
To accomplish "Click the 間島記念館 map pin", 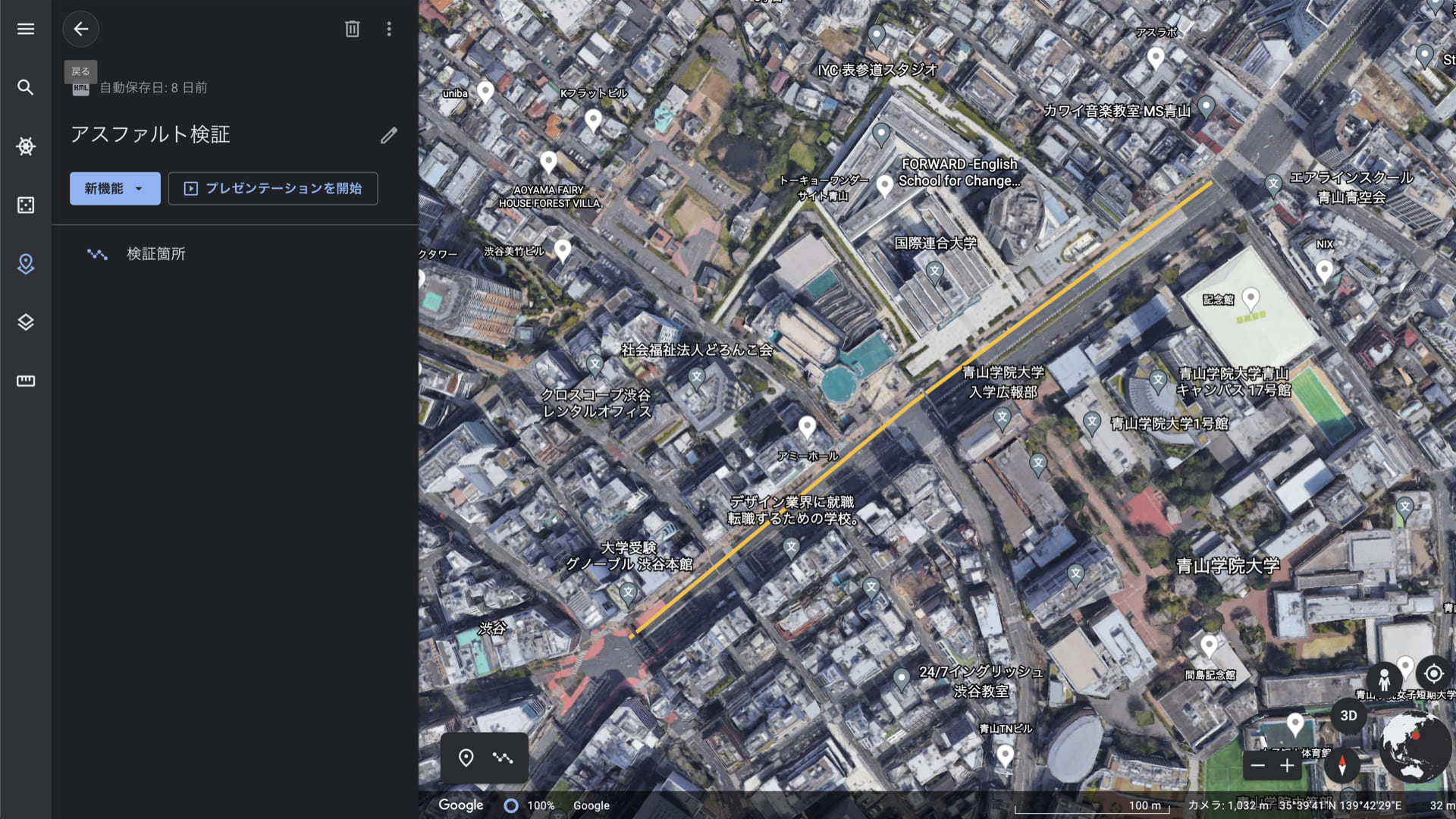I will coord(1210,645).
